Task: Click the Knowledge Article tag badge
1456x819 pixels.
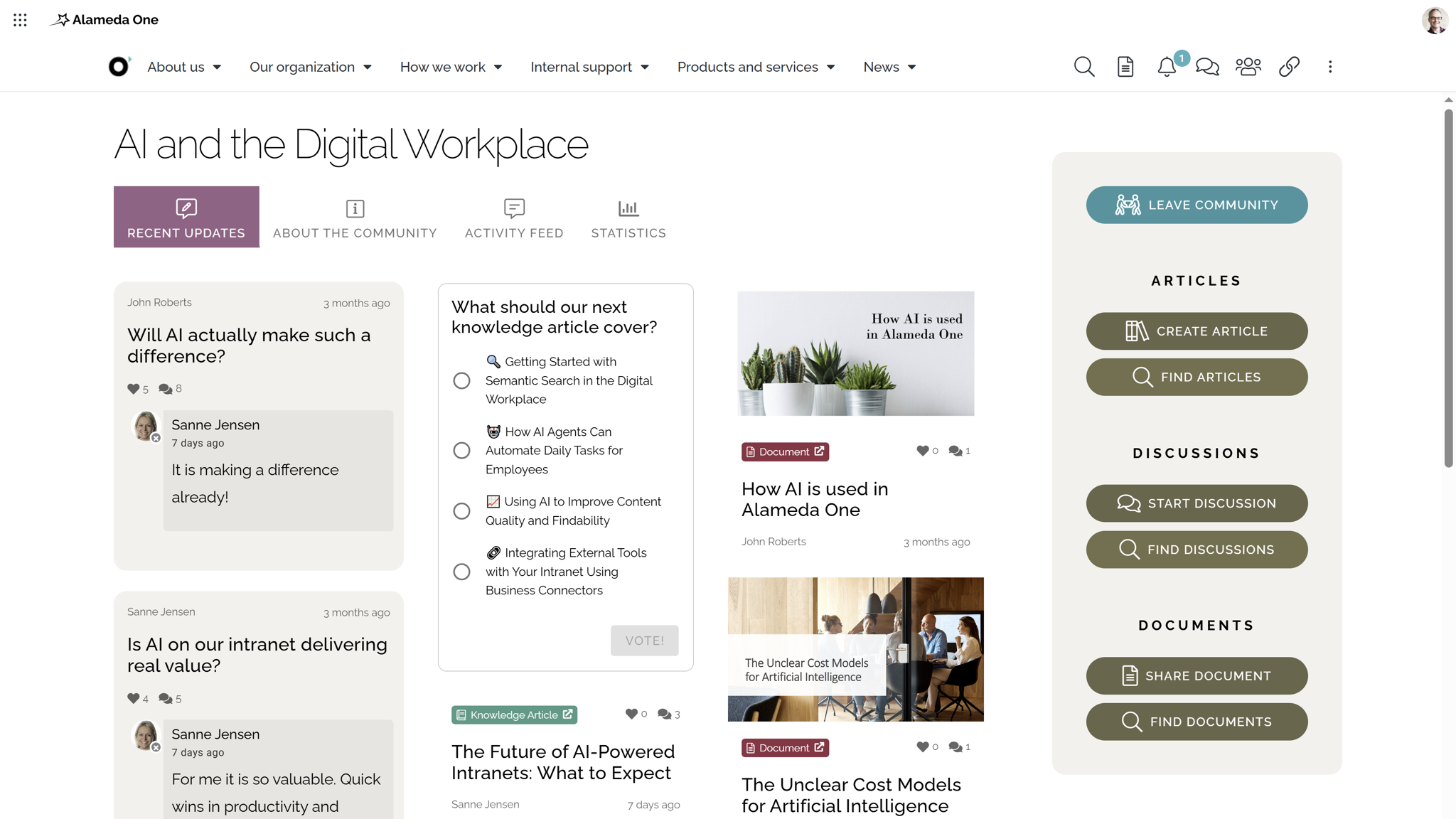Action: (x=514, y=714)
